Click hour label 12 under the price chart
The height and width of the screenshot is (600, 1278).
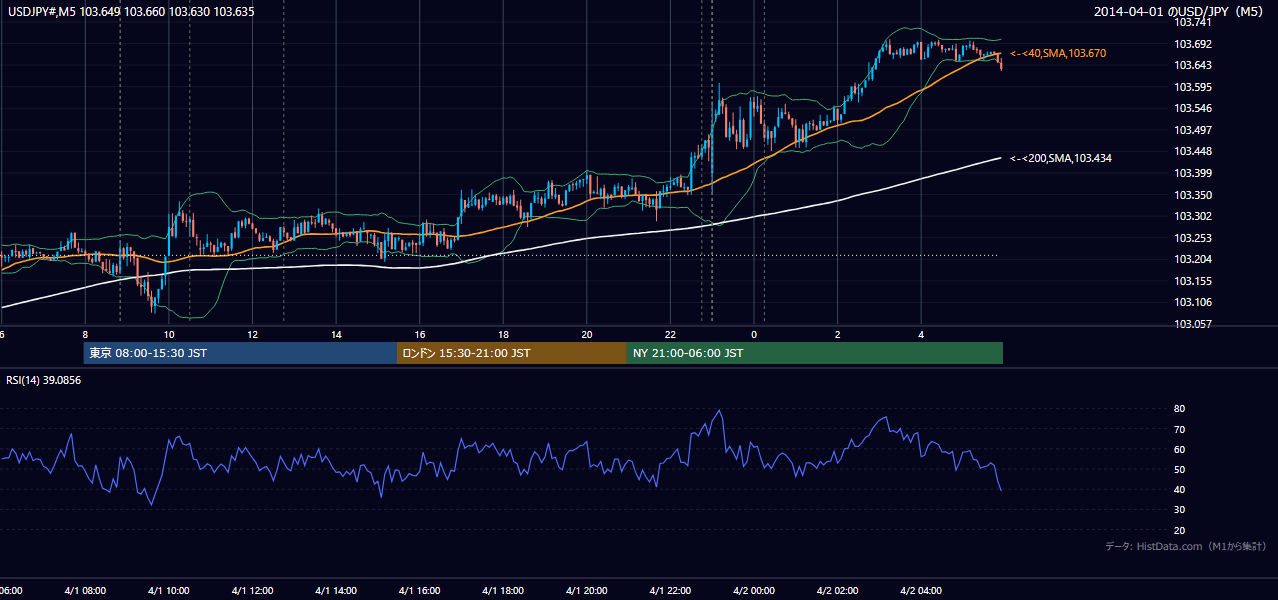(252, 334)
